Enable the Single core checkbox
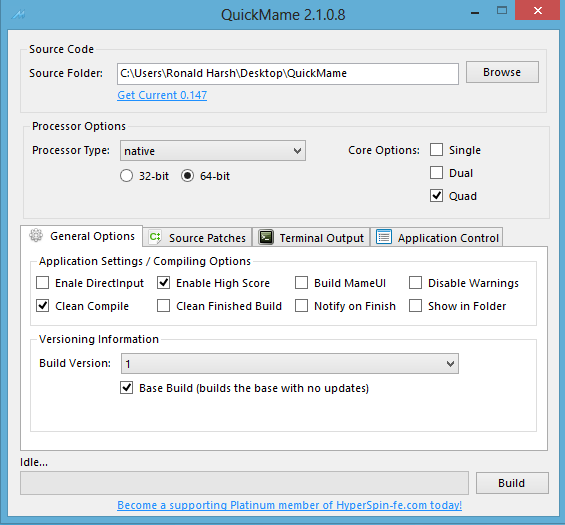 (436, 150)
